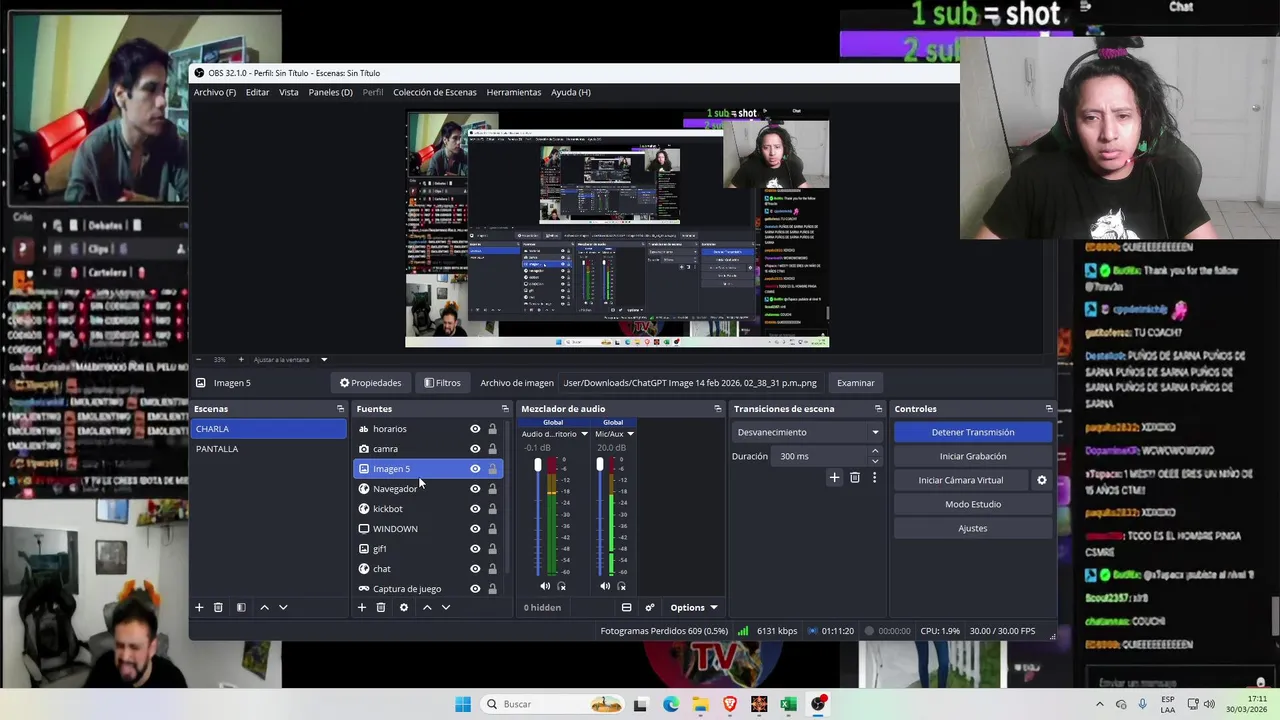Remove transition with trash icon
The width and height of the screenshot is (1280, 720).
[x=854, y=478]
